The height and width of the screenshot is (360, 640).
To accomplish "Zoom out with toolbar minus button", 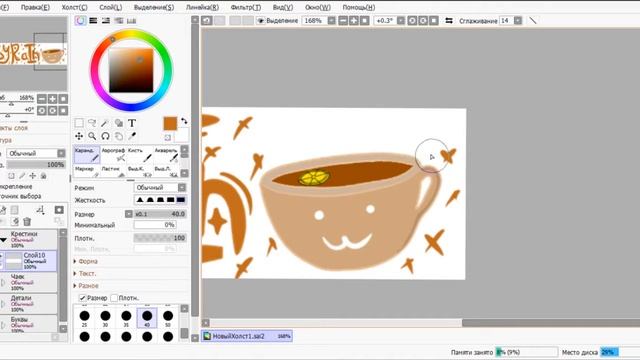I will (x=343, y=20).
